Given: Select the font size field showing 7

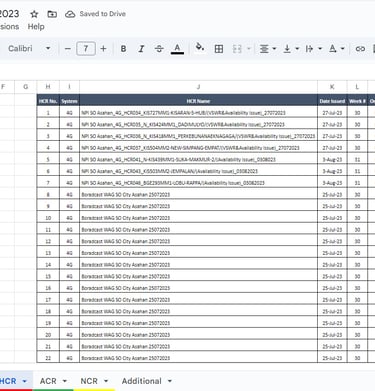Looking at the screenshot, I should point(86,49).
